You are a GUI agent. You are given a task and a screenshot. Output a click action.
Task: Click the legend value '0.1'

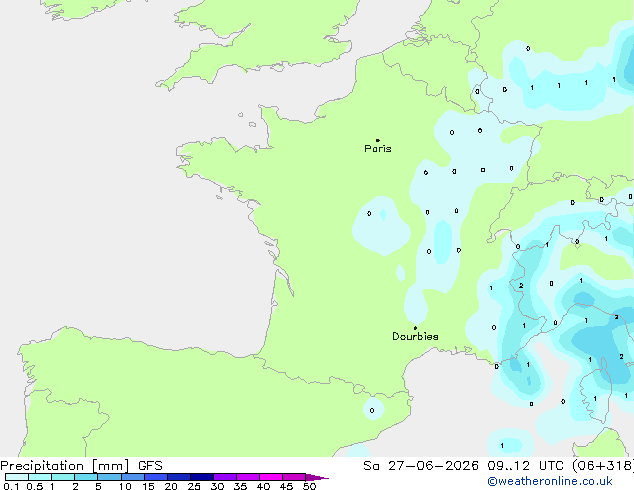[x=11, y=486]
